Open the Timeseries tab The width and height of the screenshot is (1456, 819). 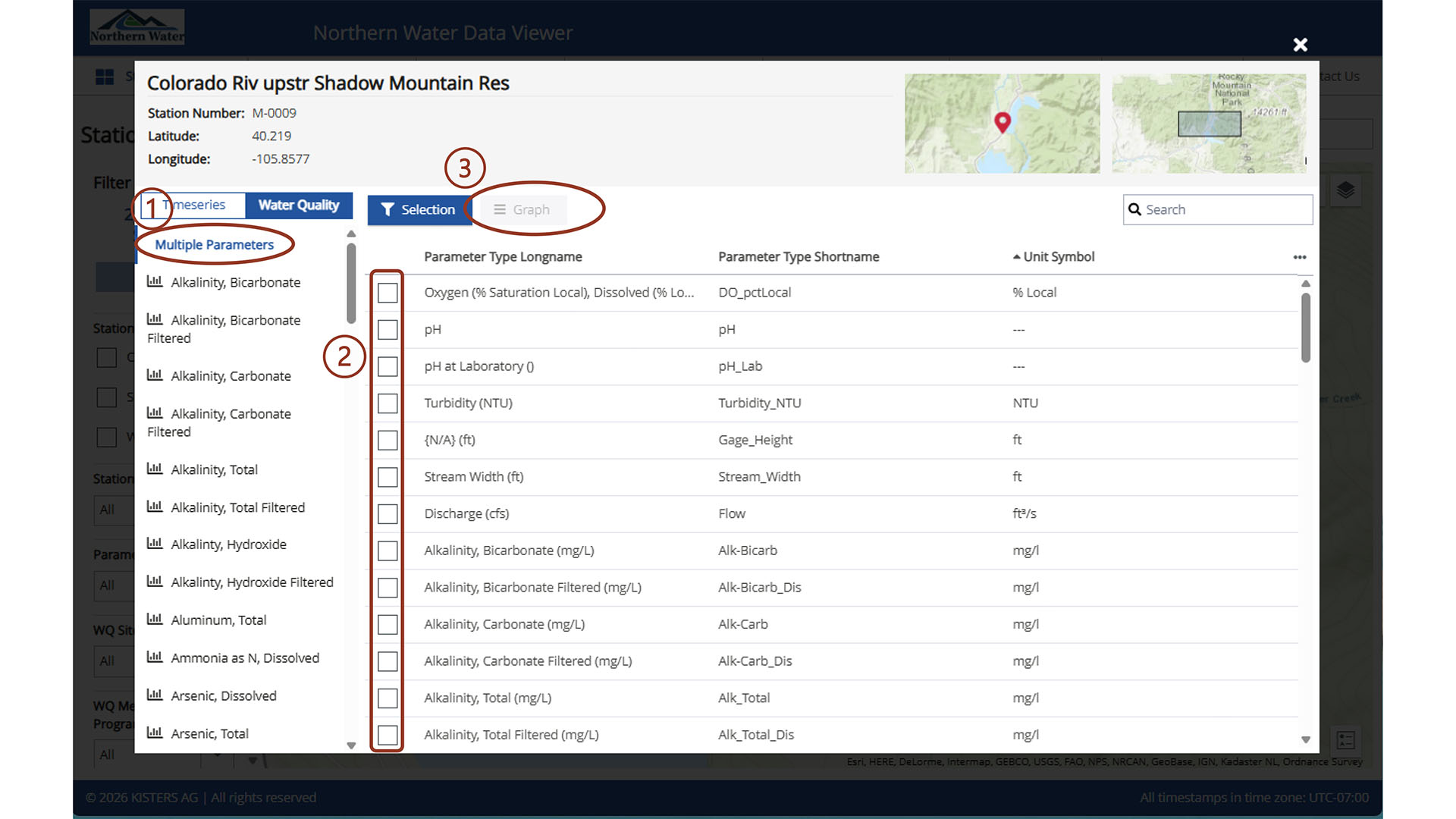[x=193, y=205]
